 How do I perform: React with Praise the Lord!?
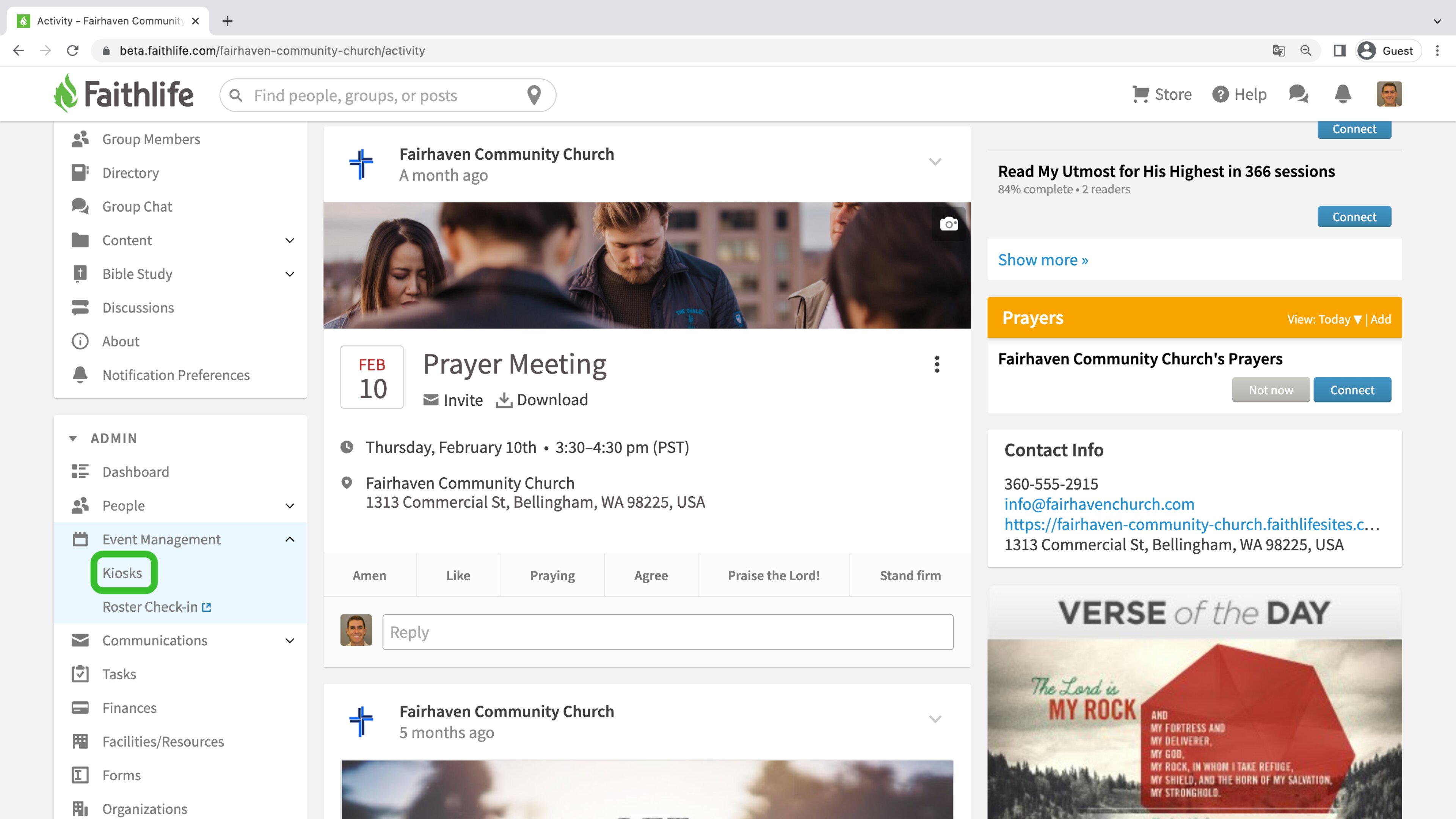tap(773, 576)
